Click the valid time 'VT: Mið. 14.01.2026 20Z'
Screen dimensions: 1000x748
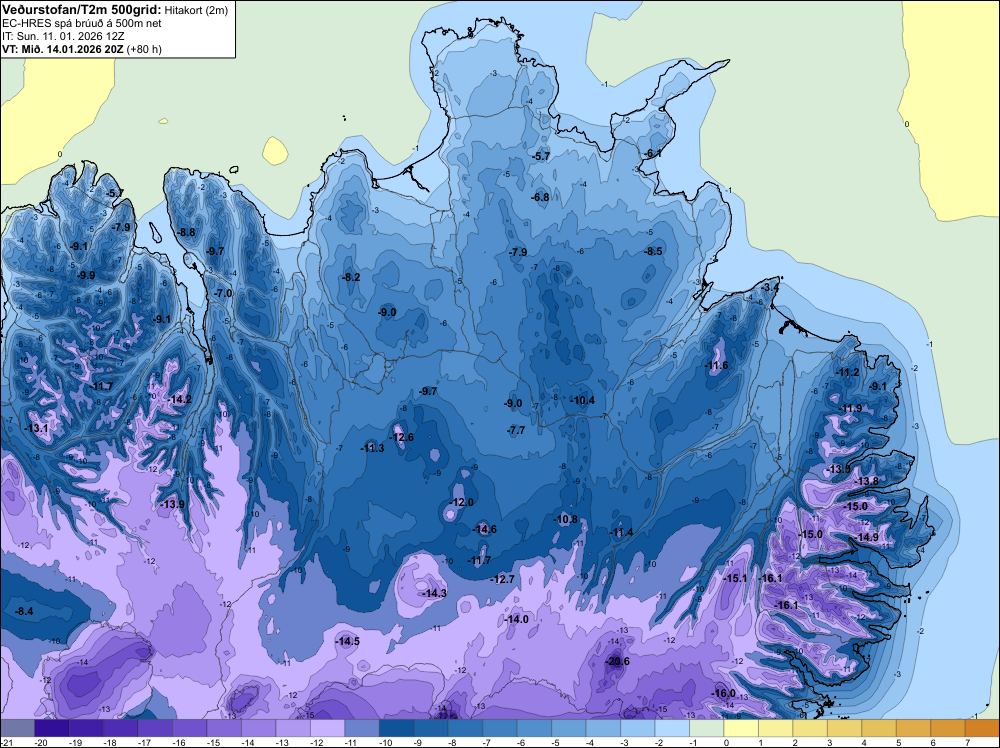click(x=63, y=49)
